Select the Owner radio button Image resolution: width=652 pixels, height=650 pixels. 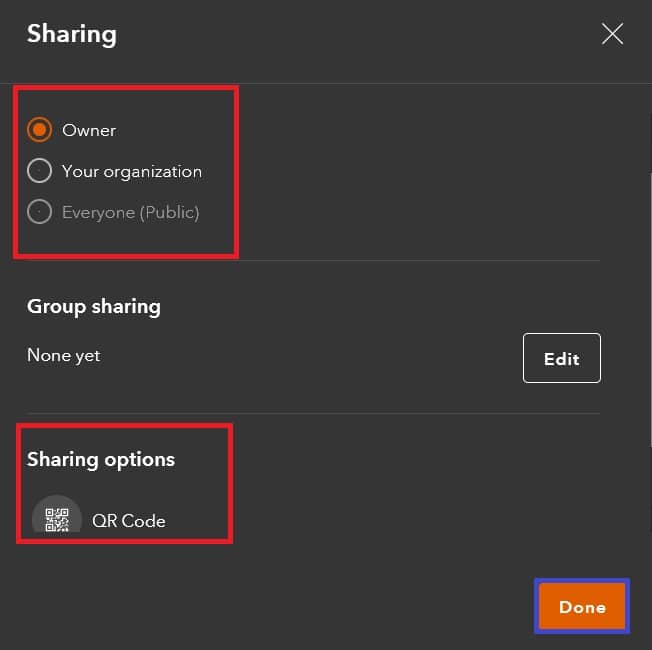pyautogui.click(x=40, y=130)
